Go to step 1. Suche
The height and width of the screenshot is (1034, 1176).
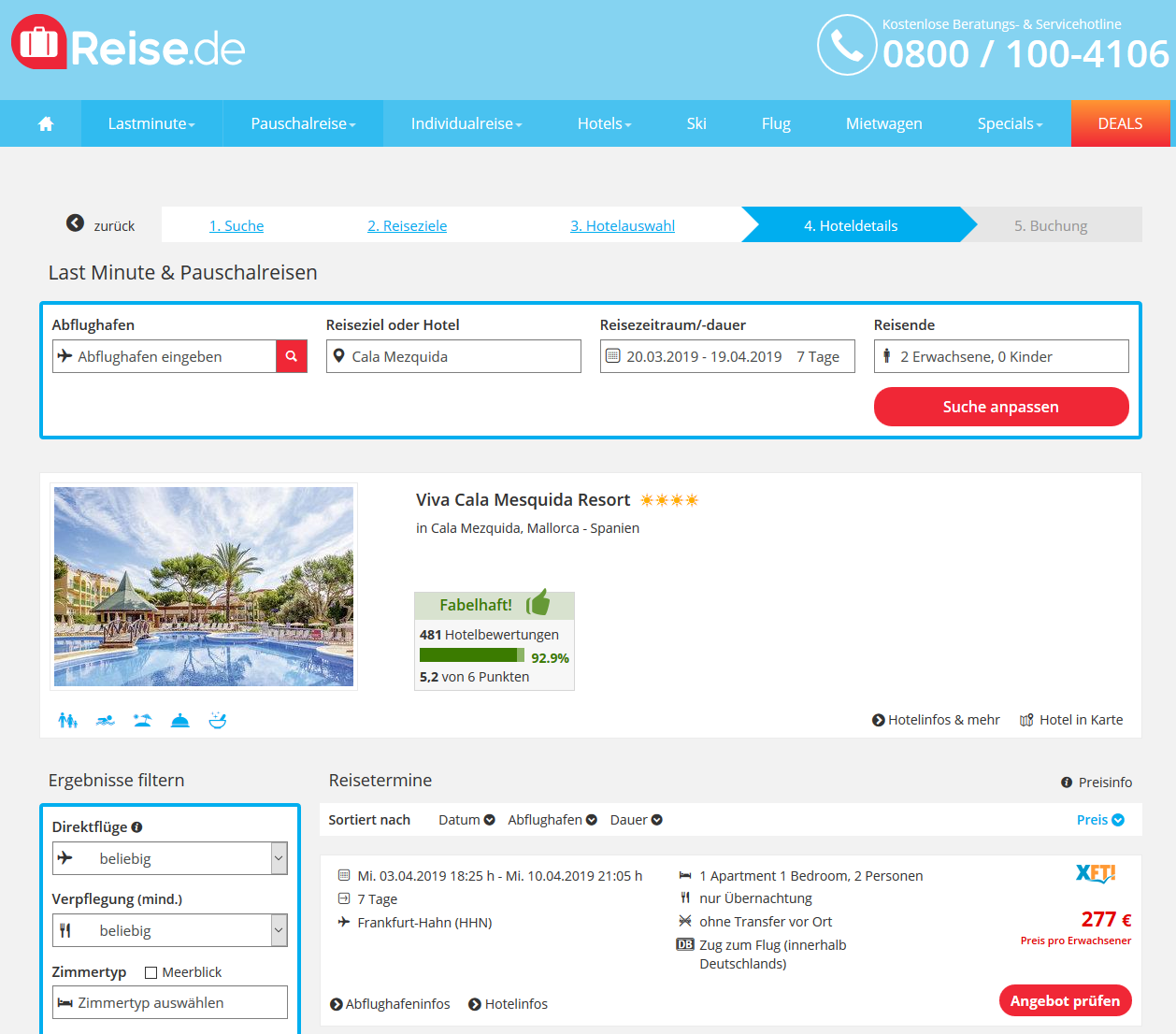tap(237, 225)
